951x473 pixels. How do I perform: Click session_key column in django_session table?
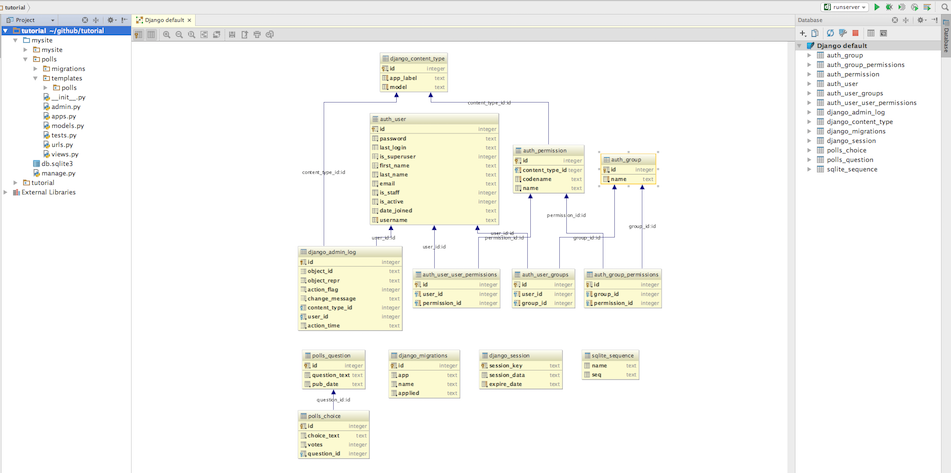tap(521, 366)
